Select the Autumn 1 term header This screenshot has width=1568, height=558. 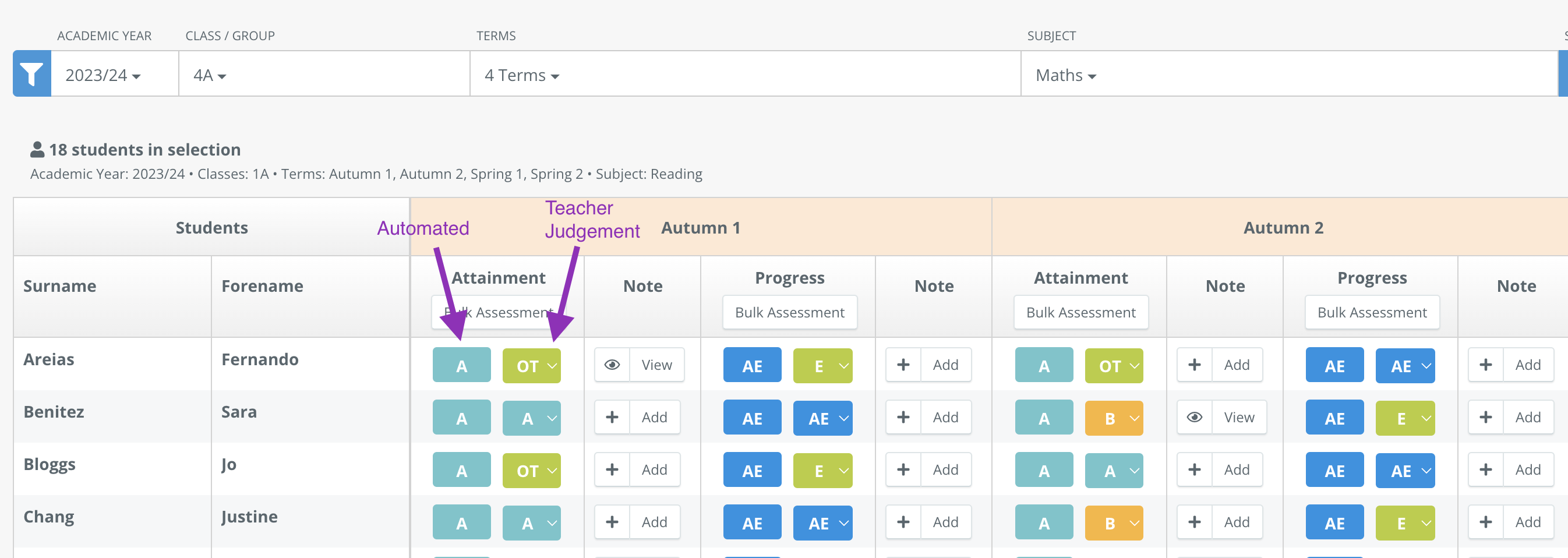click(701, 228)
